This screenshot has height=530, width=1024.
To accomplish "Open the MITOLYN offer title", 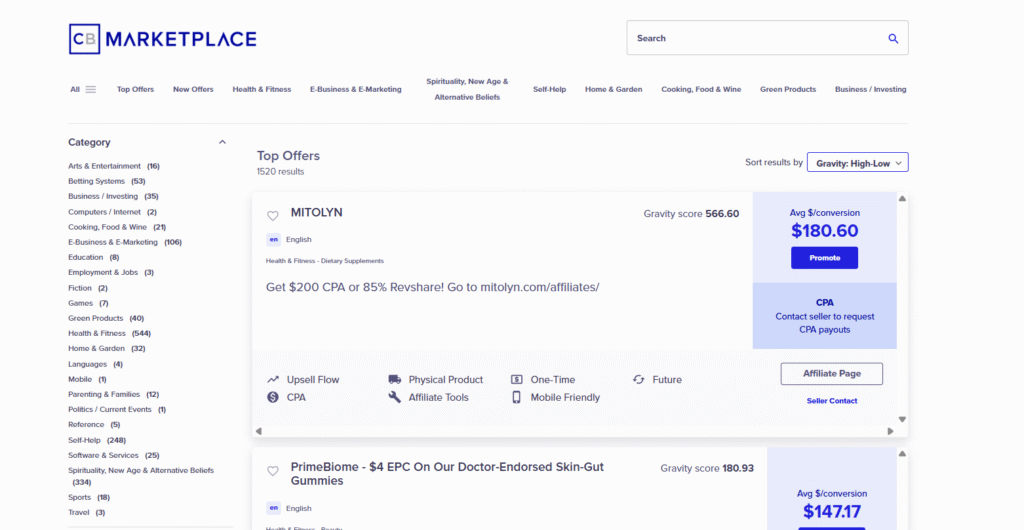I will 316,213.
